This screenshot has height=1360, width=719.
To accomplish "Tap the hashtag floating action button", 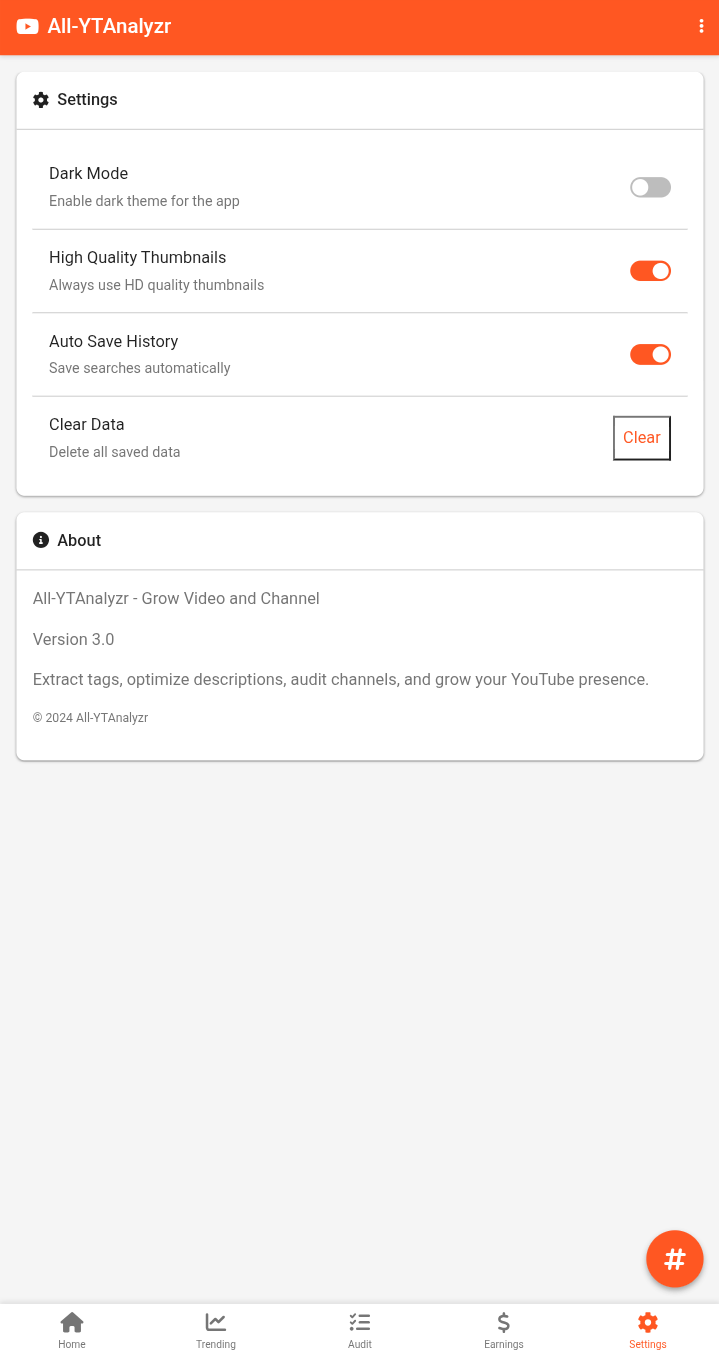I will 675,1259.
